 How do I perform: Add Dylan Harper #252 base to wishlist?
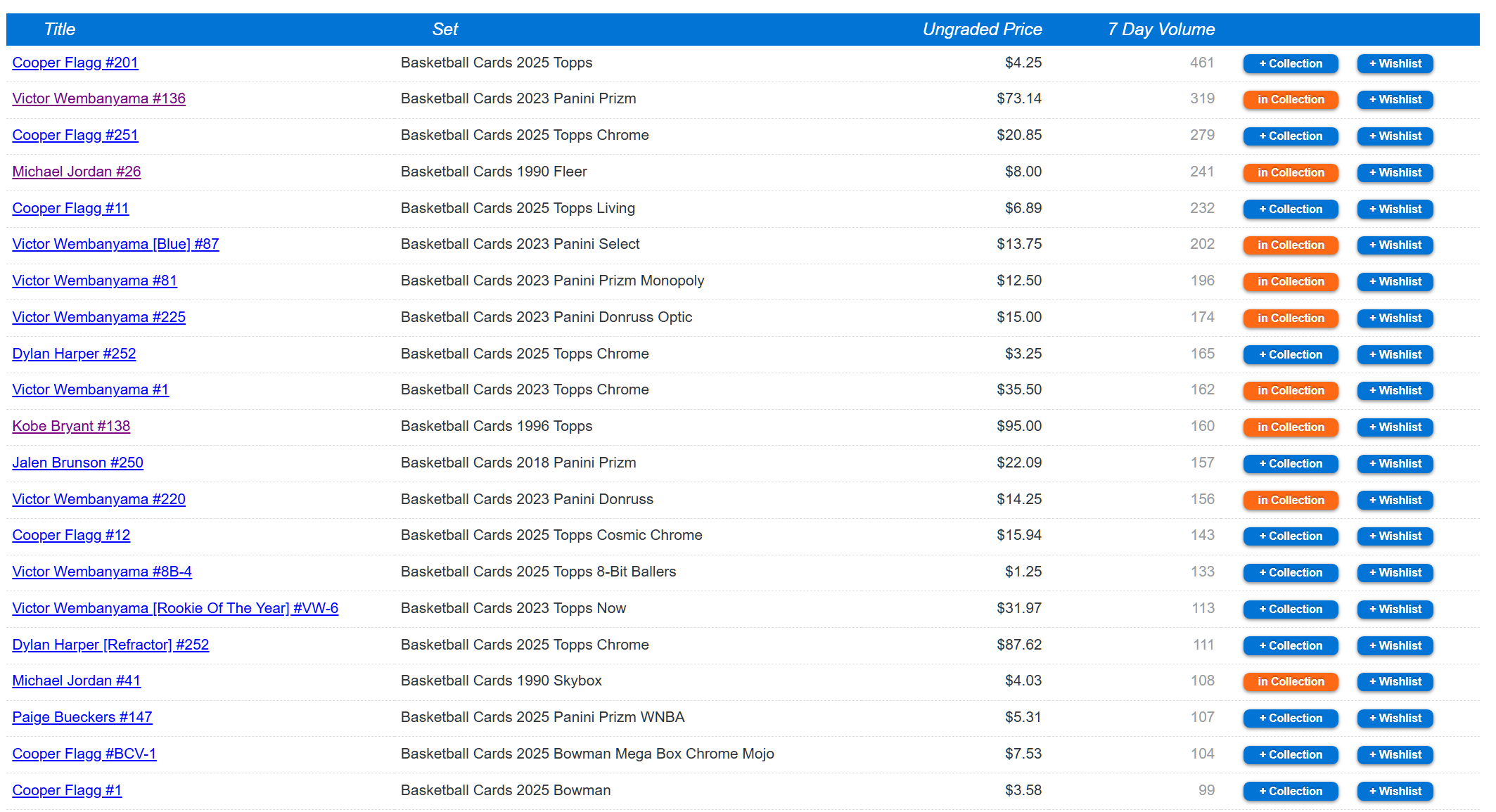1395,355
